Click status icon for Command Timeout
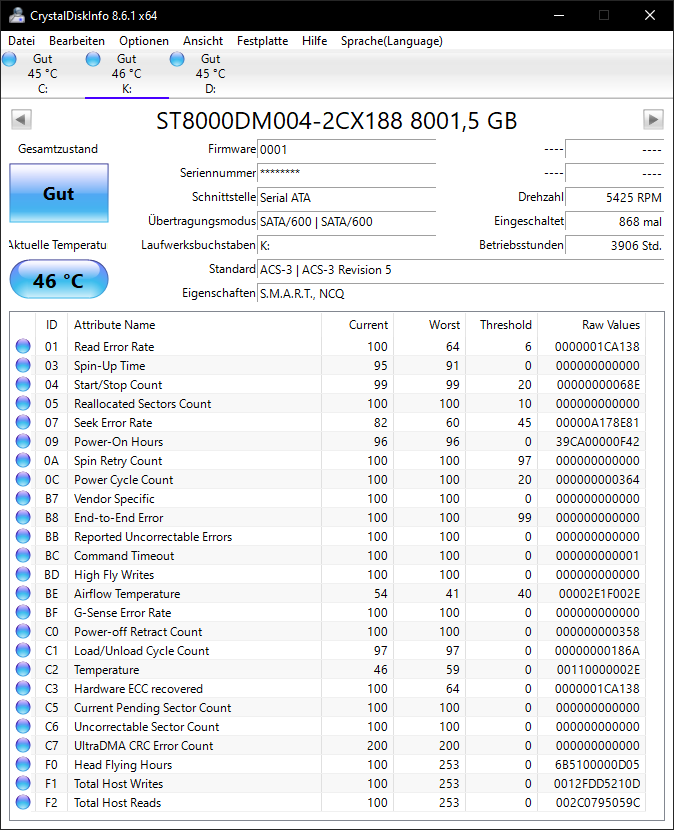The image size is (674, 830). (x=23, y=555)
